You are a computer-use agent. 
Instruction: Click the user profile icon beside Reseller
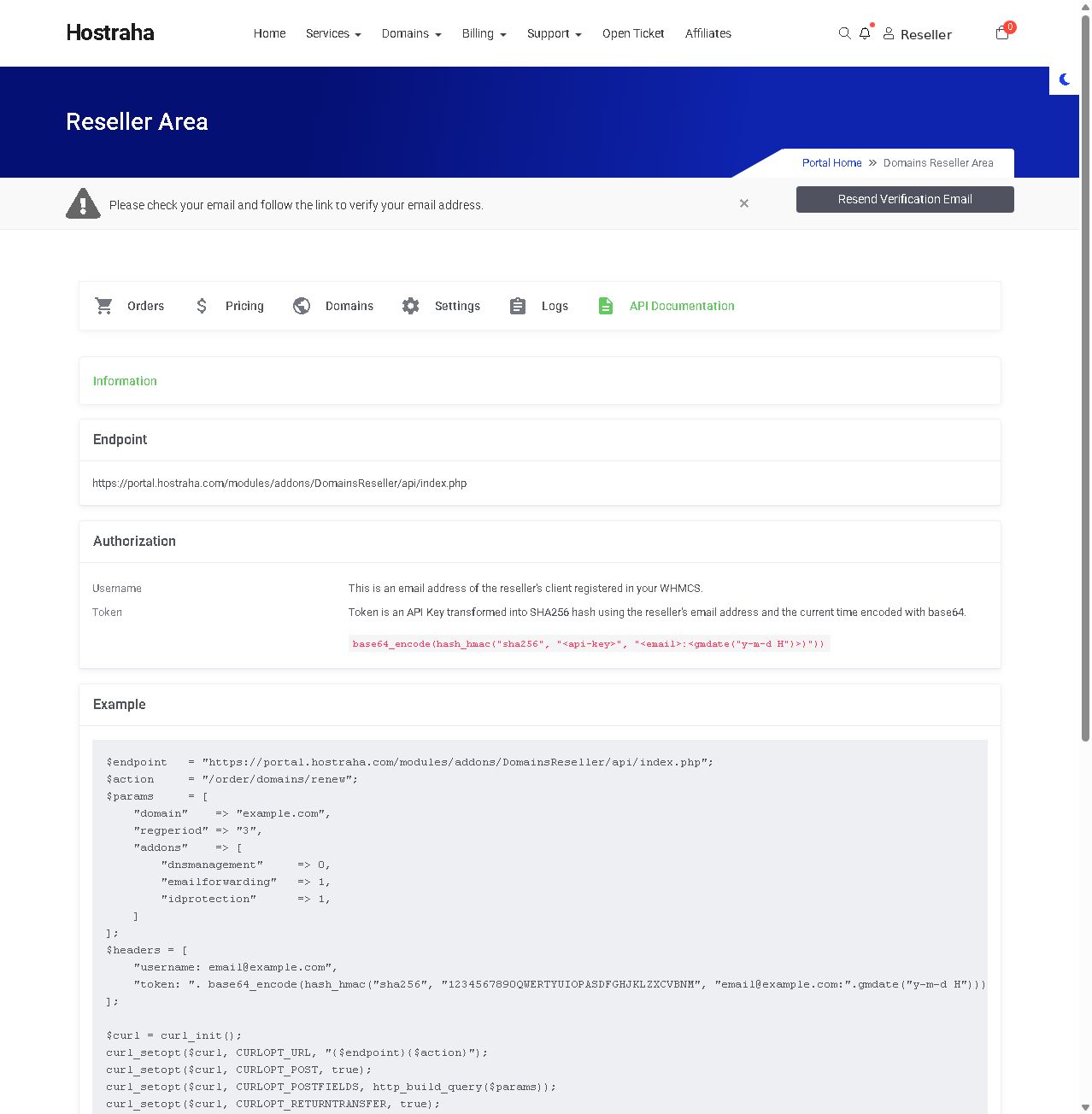pos(889,33)
